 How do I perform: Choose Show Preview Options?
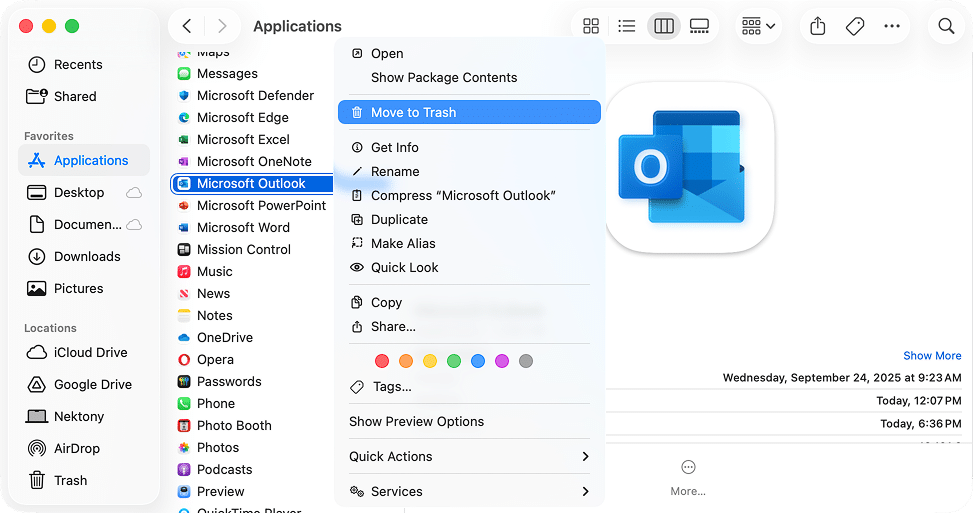[469, 422]
